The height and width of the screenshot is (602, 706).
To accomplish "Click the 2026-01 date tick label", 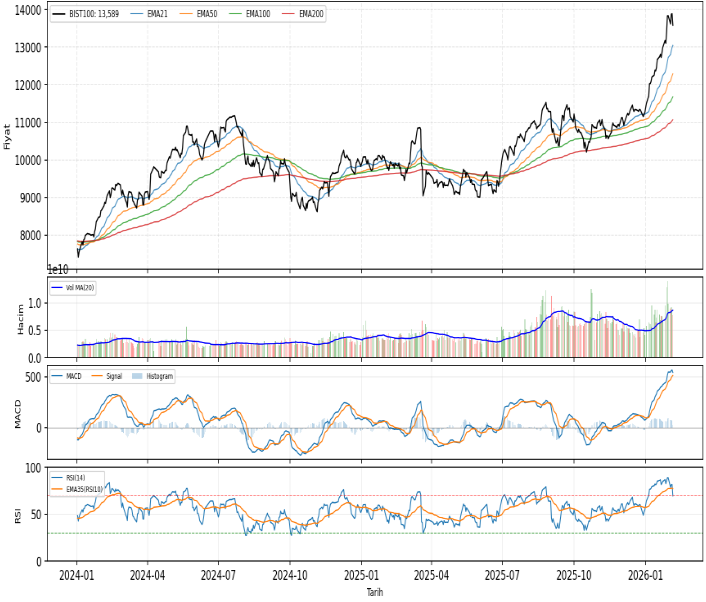I will coord(645,577).
